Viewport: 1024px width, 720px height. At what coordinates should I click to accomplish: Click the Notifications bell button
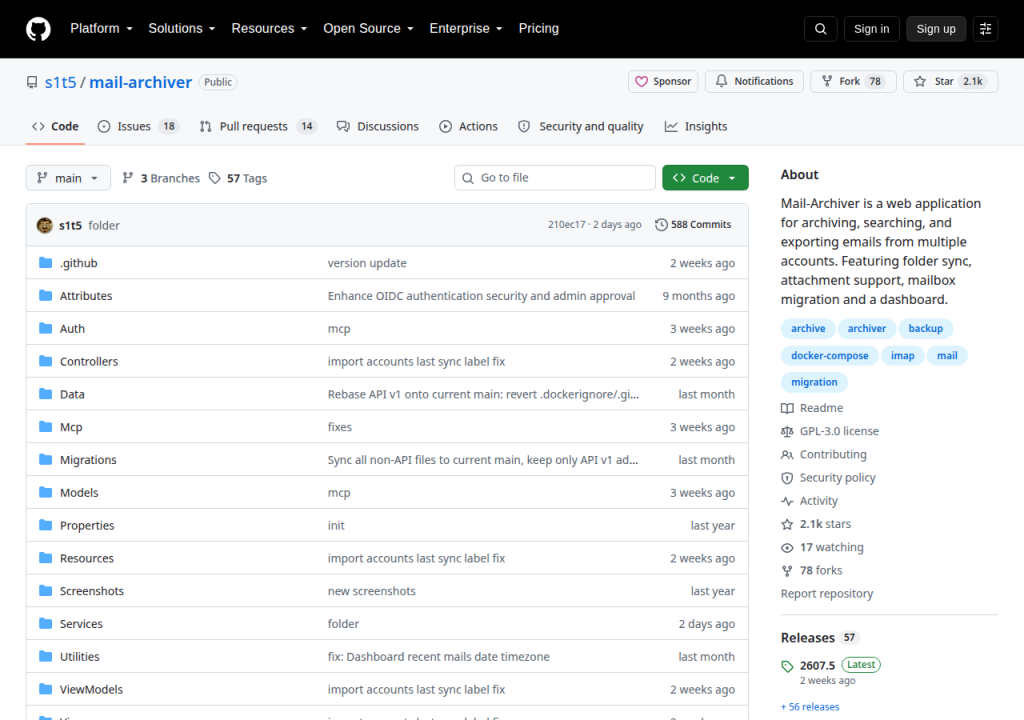click(754, 81)
